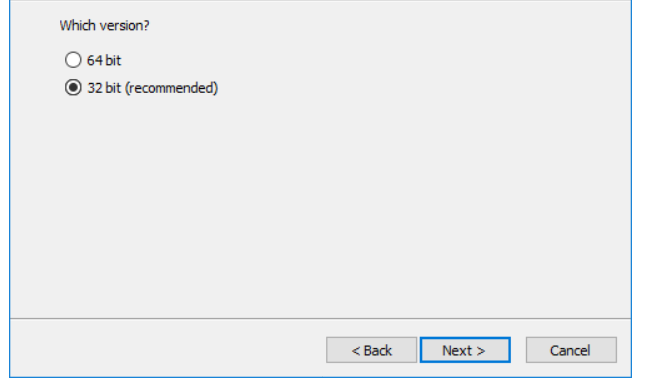The width and height of the screenshot is (645, 382).
Task: Switch the version choice to 64 bit
Action: tap(73, 60)
